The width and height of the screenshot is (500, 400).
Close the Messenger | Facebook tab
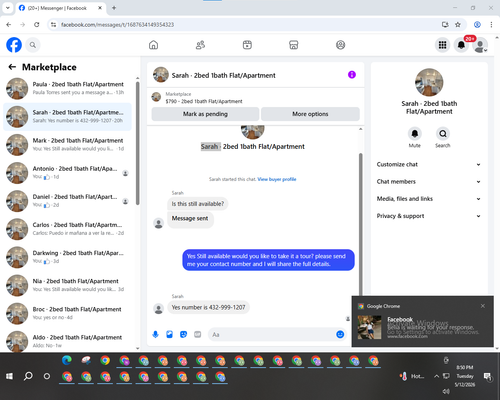click(100, 8)
